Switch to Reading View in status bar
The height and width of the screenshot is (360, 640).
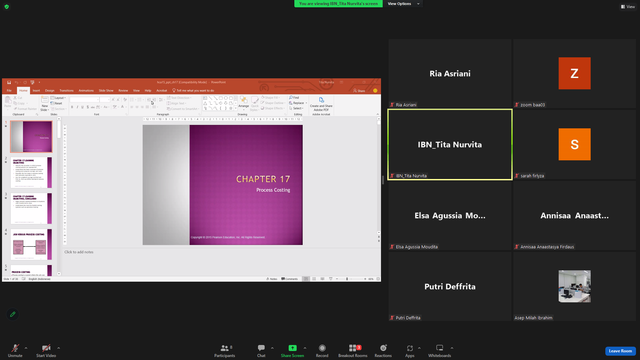click(x=322, y=279)
